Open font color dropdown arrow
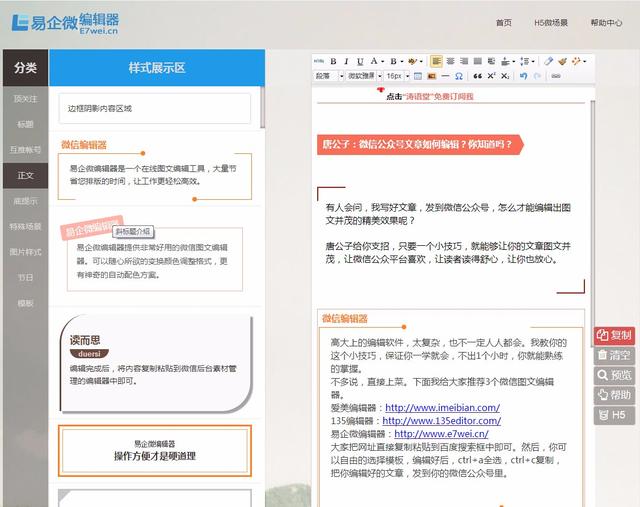 (x=382, y=62)
